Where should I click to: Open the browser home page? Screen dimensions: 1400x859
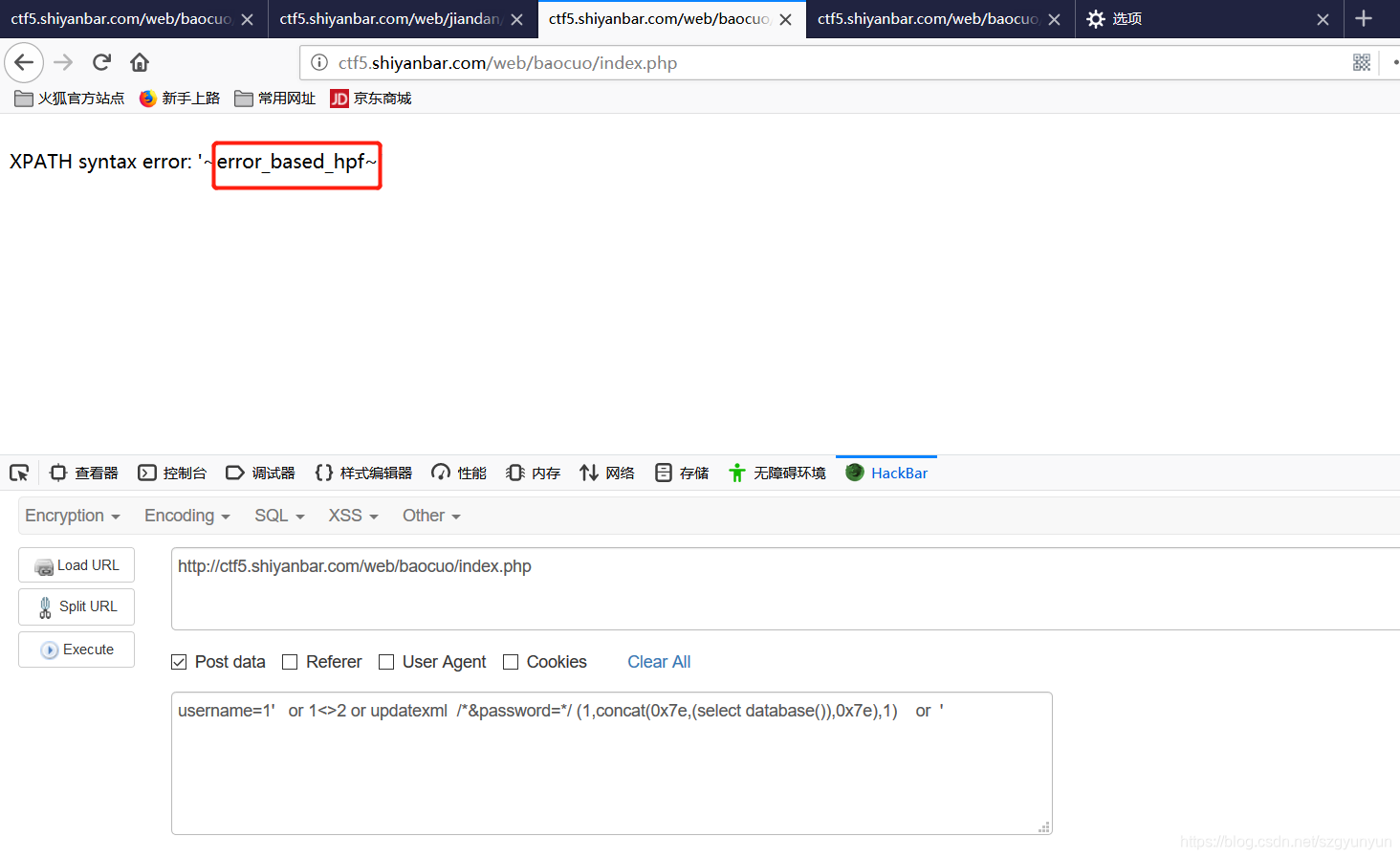pos(140,62)
